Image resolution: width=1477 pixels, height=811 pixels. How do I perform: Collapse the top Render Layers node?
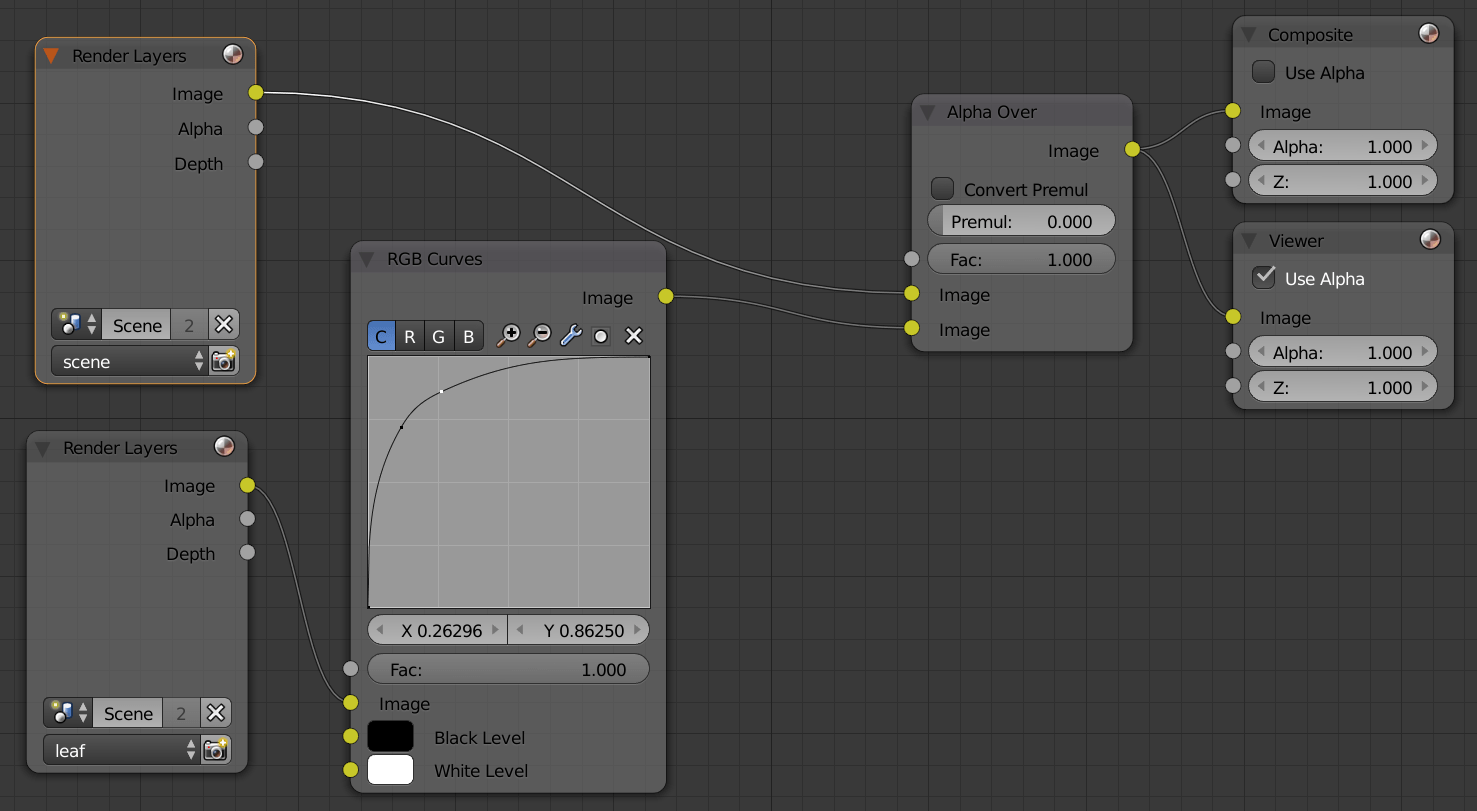coord(50,56)
